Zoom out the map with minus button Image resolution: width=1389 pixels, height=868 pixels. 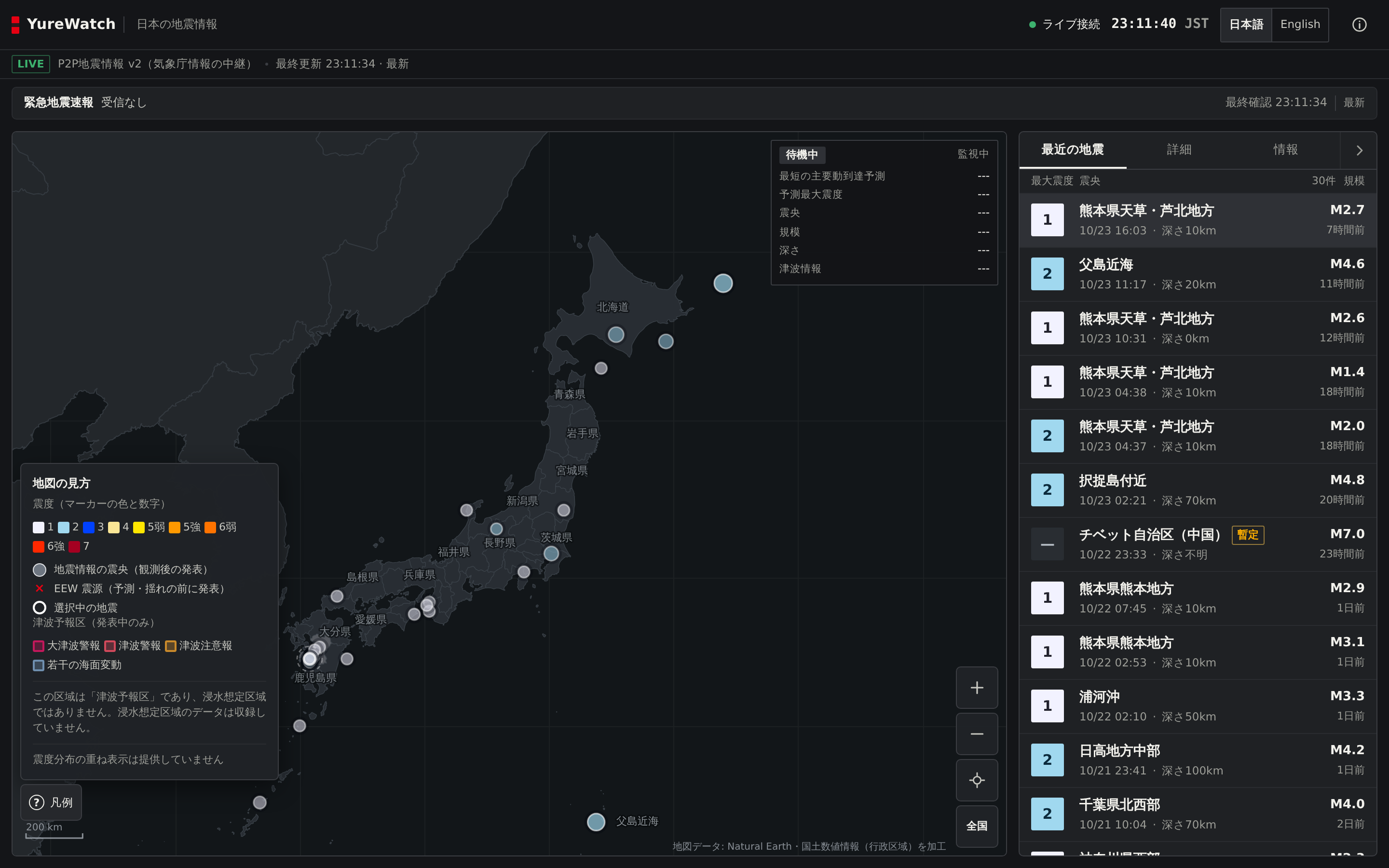(976, 733)
